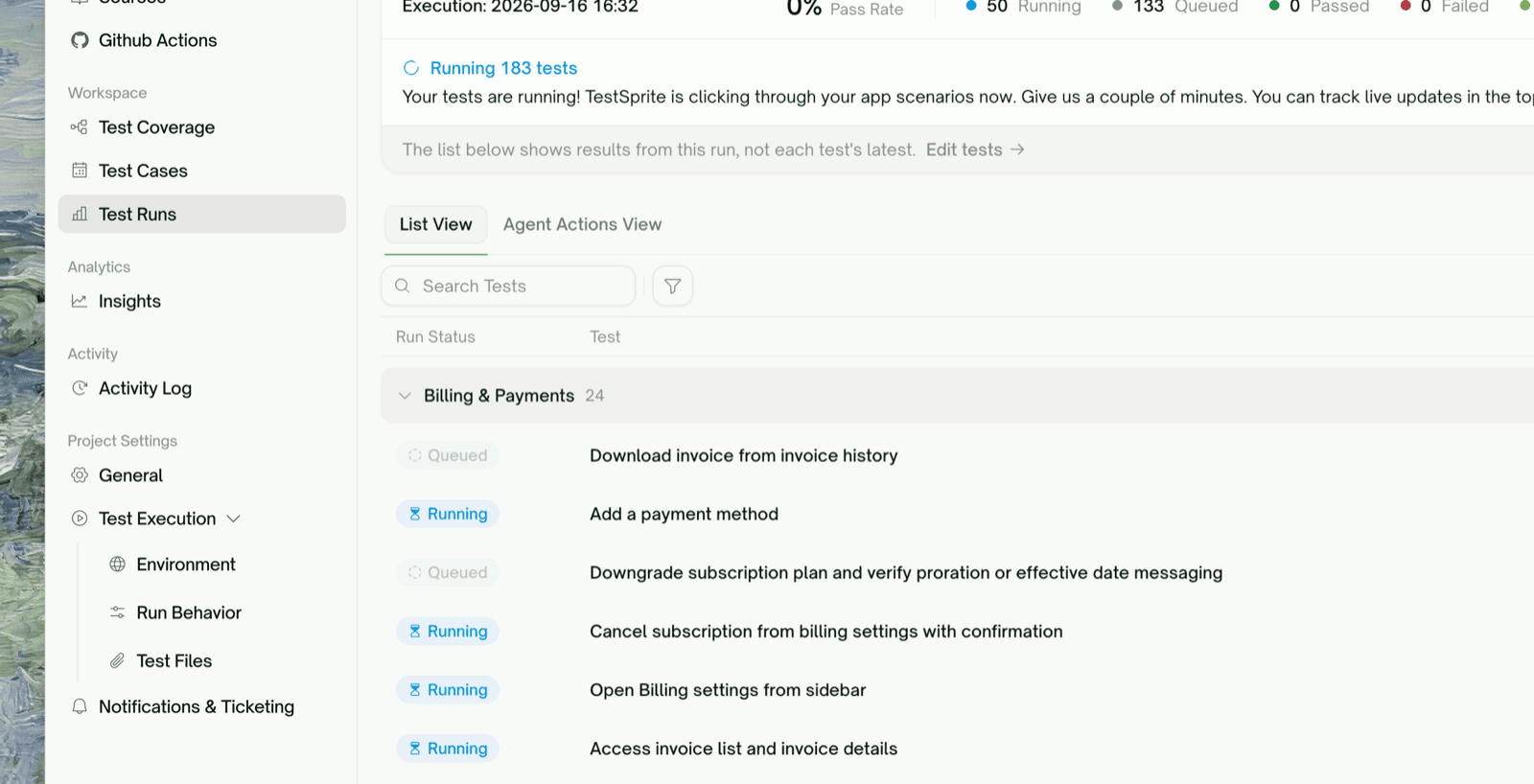This screenshot has height=784, width=1534.
Task: Click the Insights chart icon
Action: click(x=80, y=301)
